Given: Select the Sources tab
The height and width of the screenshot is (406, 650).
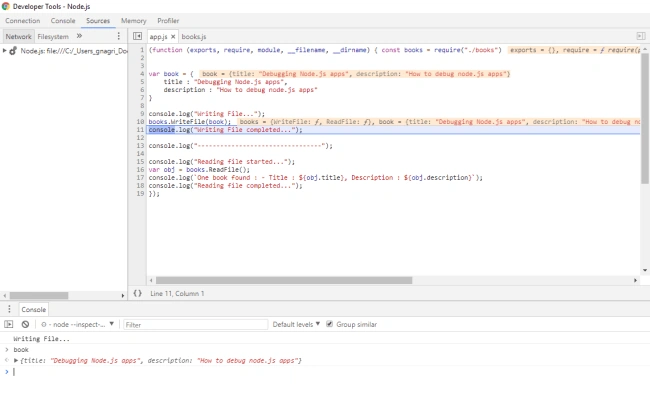Looking at the screenshot, I should pos(98,21).
